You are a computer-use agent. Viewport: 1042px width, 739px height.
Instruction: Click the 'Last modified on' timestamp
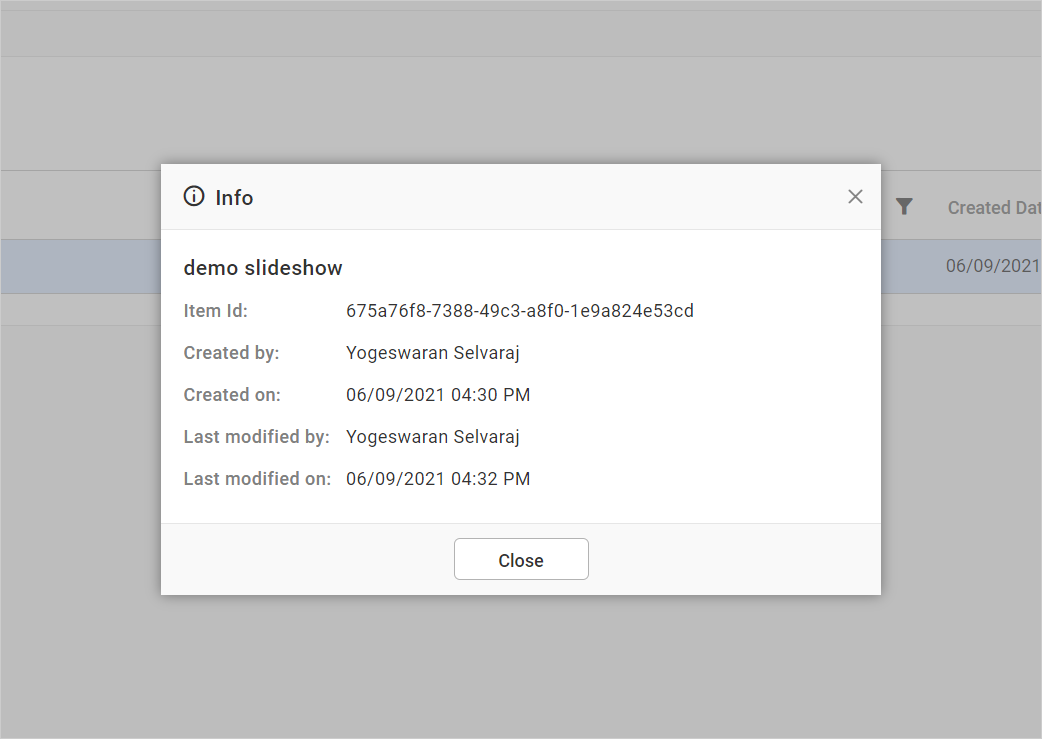coord(438,478)
